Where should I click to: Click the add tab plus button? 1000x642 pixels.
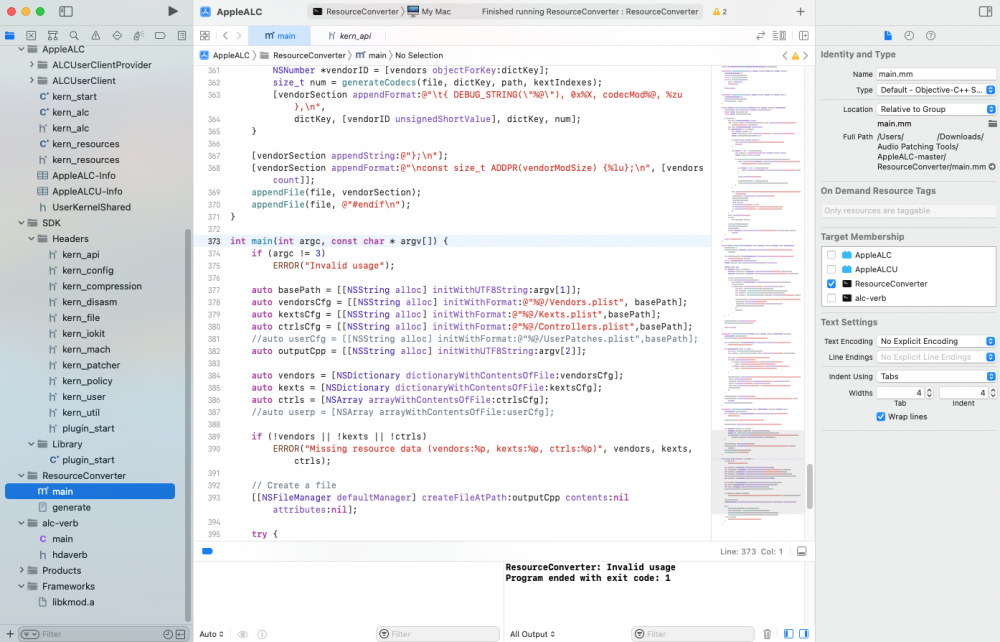pos(800,11)
